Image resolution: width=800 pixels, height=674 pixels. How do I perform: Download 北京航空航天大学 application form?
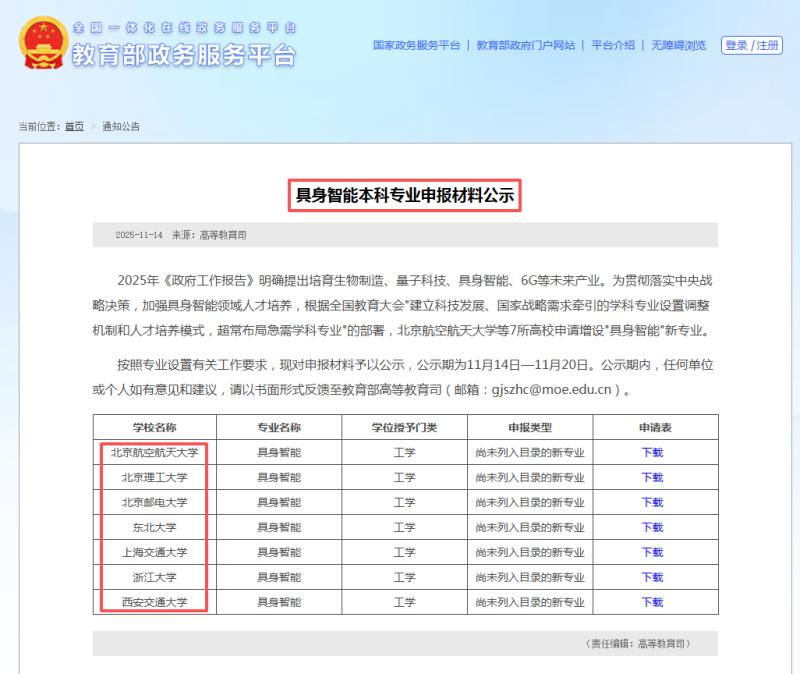pos(652,453)
